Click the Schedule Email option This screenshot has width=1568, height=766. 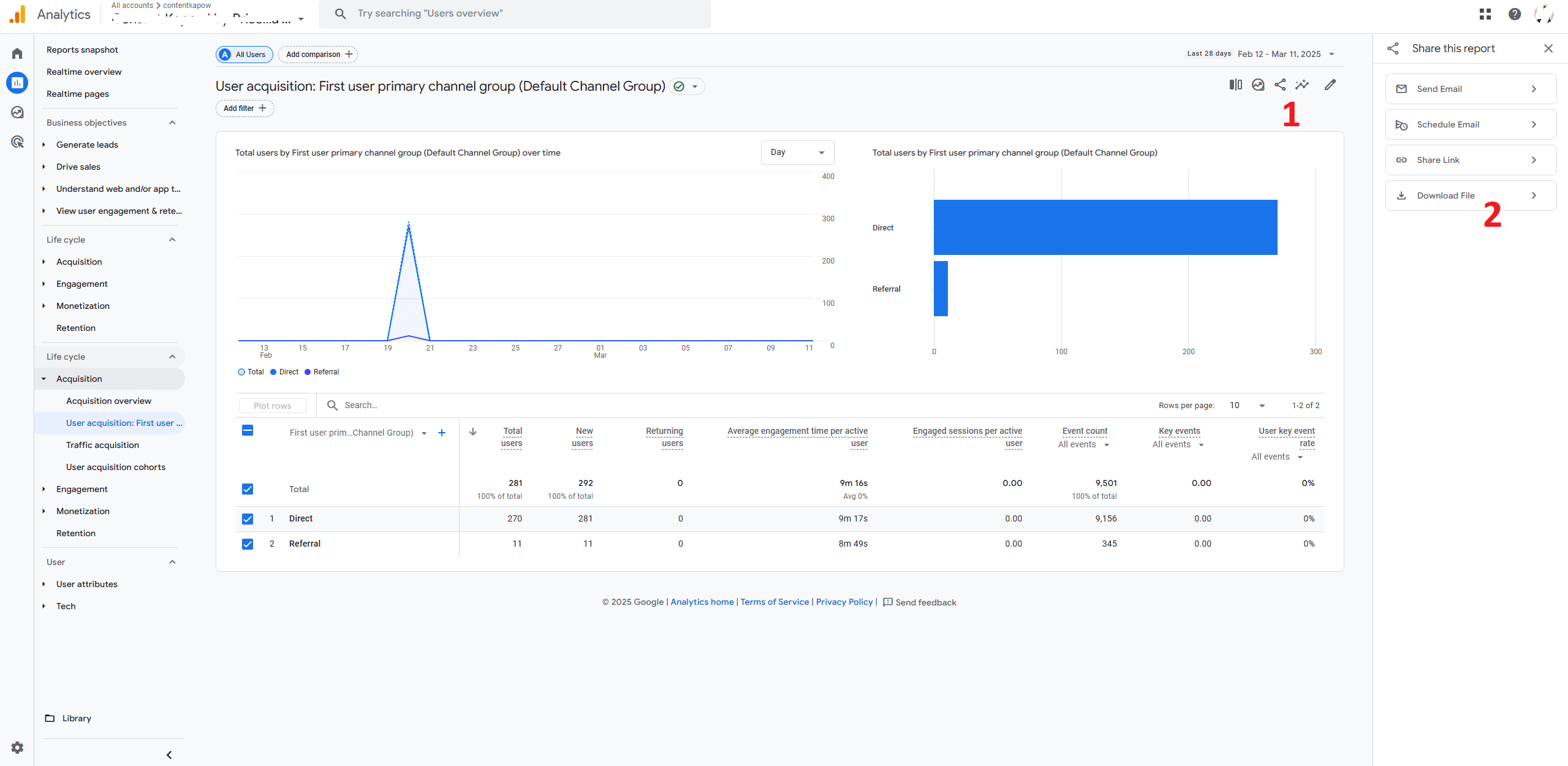(1471, 124)
